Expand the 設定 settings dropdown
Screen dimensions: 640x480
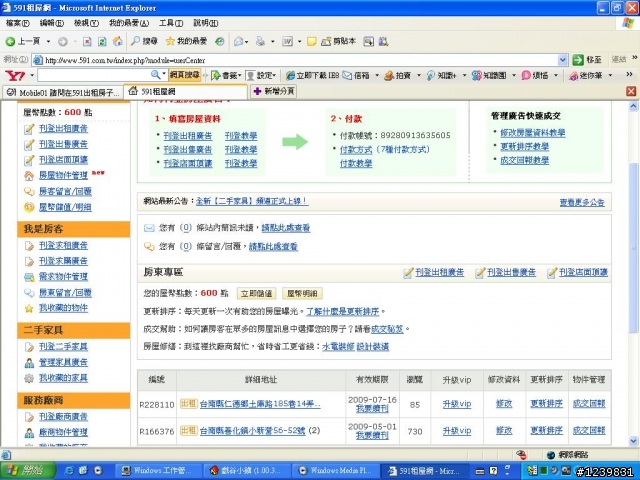(276, 76)
